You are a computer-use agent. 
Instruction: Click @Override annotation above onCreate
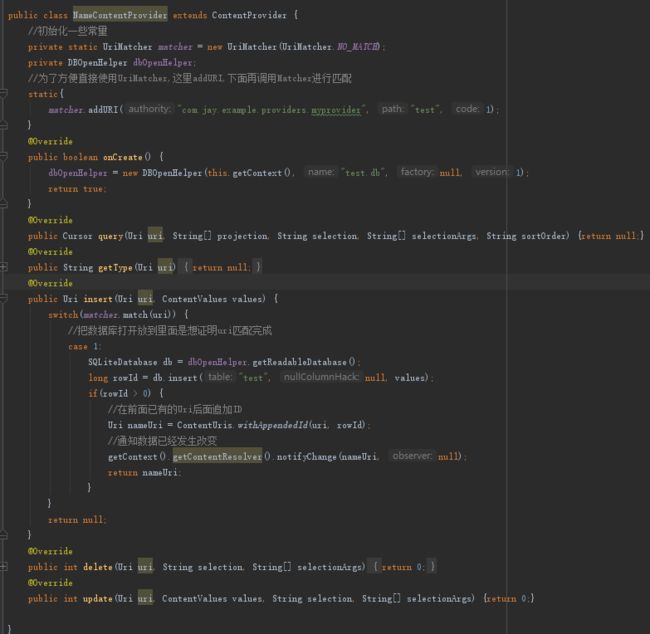point(50,141)
